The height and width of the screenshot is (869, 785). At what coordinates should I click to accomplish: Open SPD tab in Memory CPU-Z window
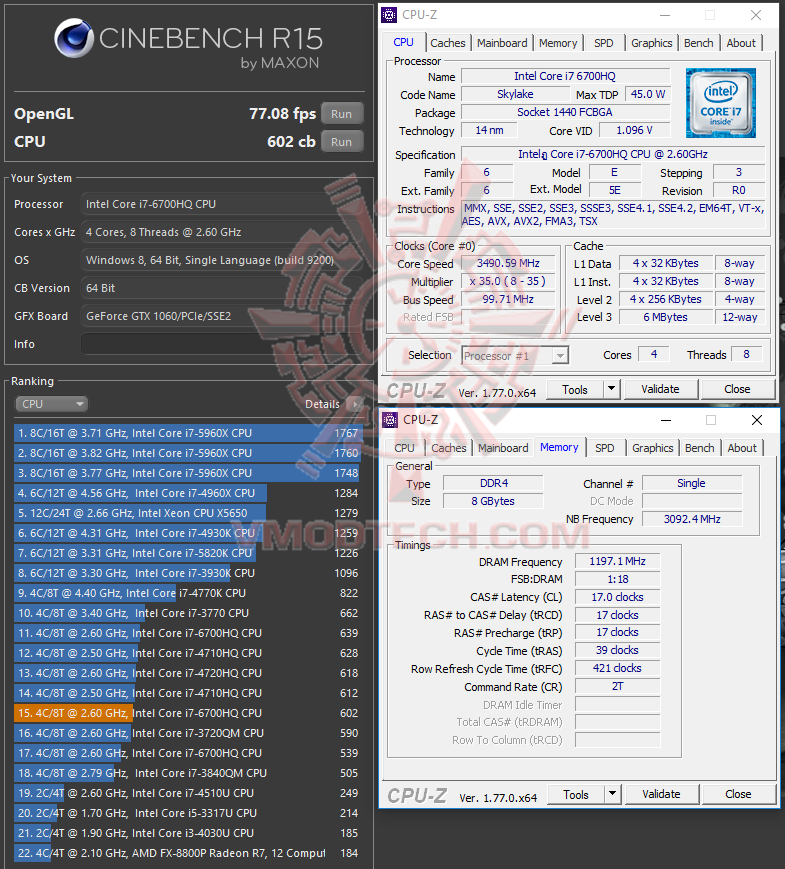click(605, 448)
